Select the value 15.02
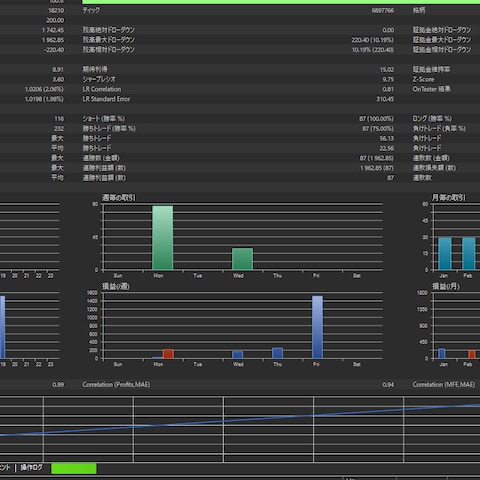The width and height of the screenshot is (480, 480). coord(387,70)
